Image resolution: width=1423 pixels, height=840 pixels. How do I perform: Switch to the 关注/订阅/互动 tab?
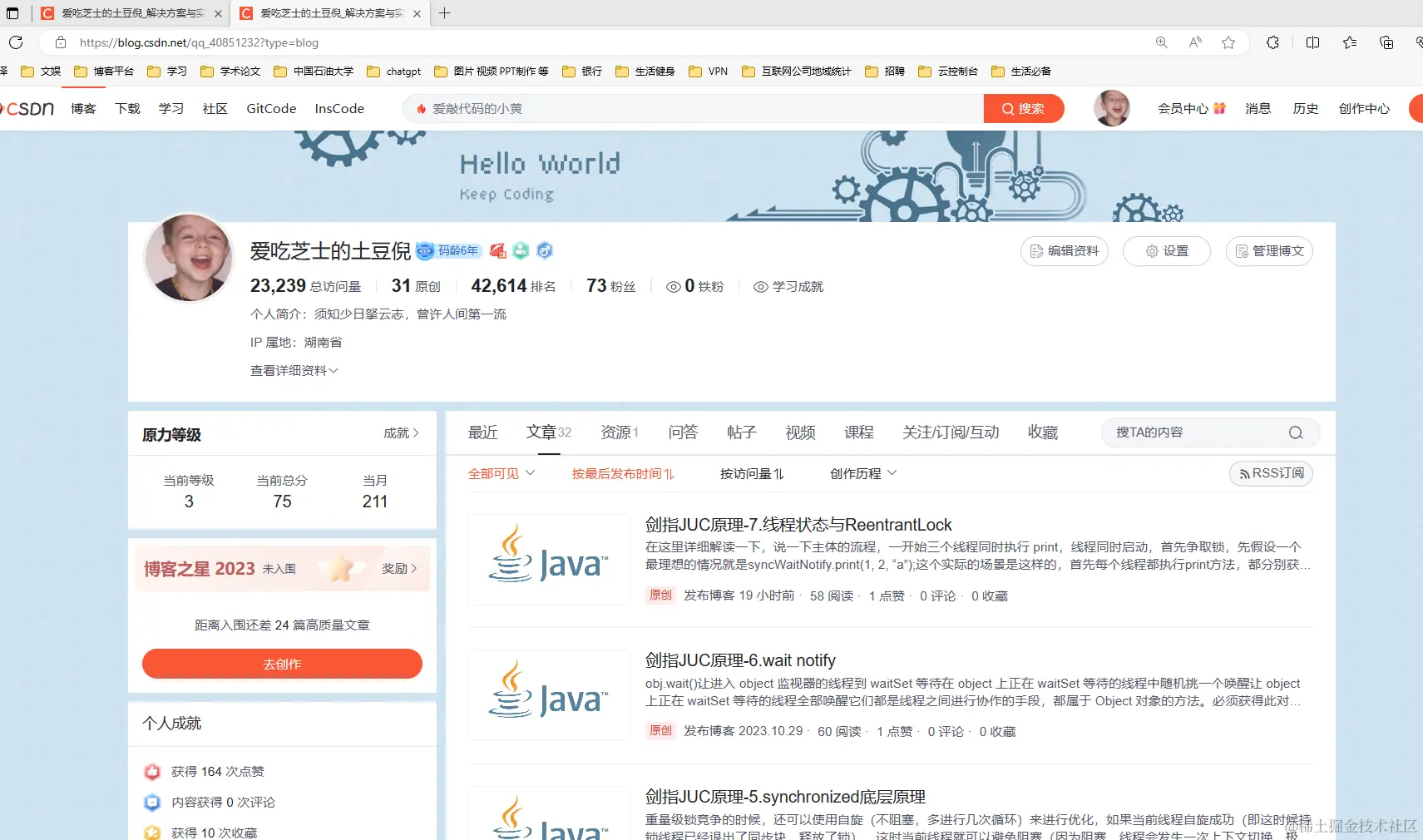tap(951, 432)
